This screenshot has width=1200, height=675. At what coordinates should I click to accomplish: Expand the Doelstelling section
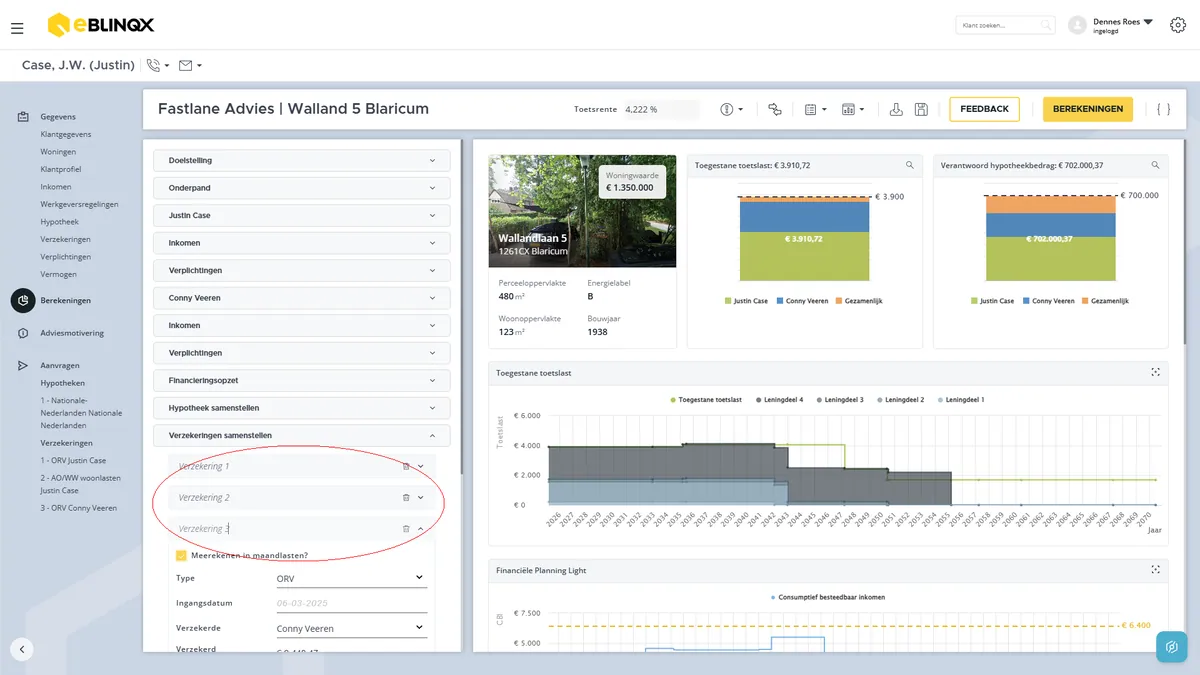(x=302, y=160)
